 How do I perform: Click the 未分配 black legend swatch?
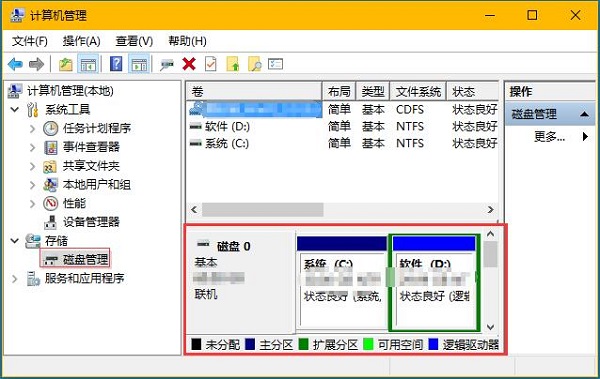(x=196, y=344)
